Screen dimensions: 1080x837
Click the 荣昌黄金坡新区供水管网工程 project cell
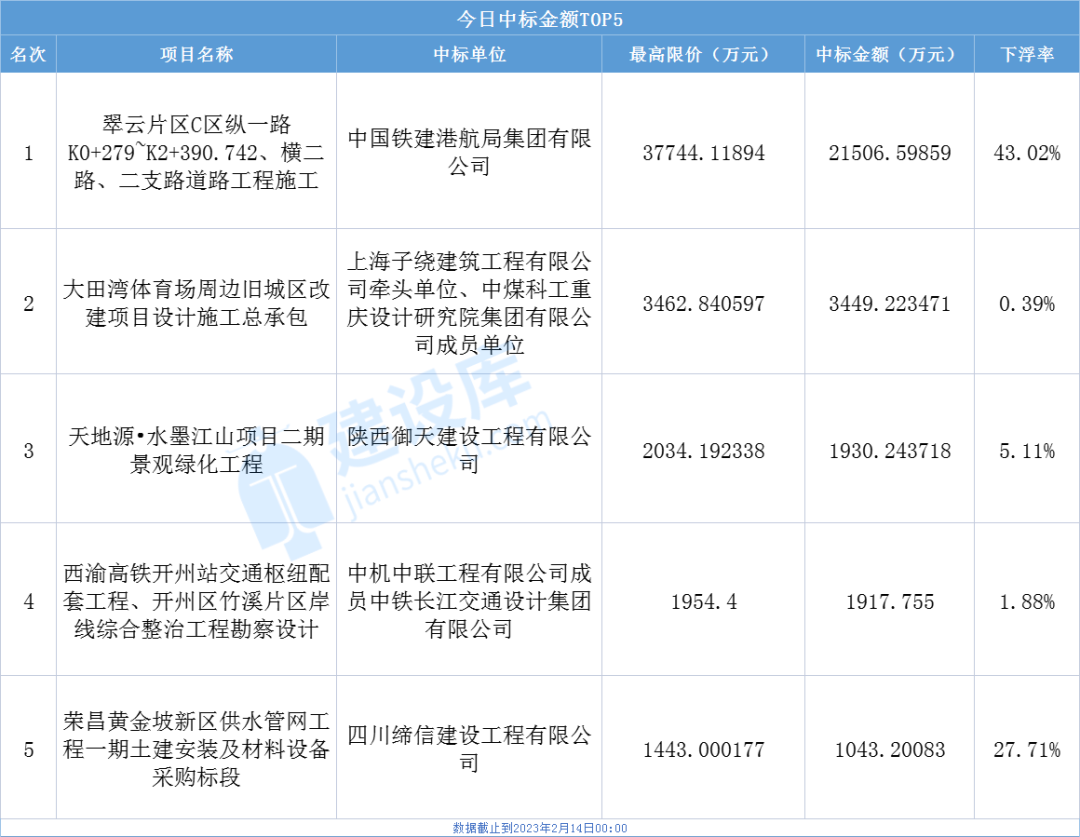[x=196, y=749]
